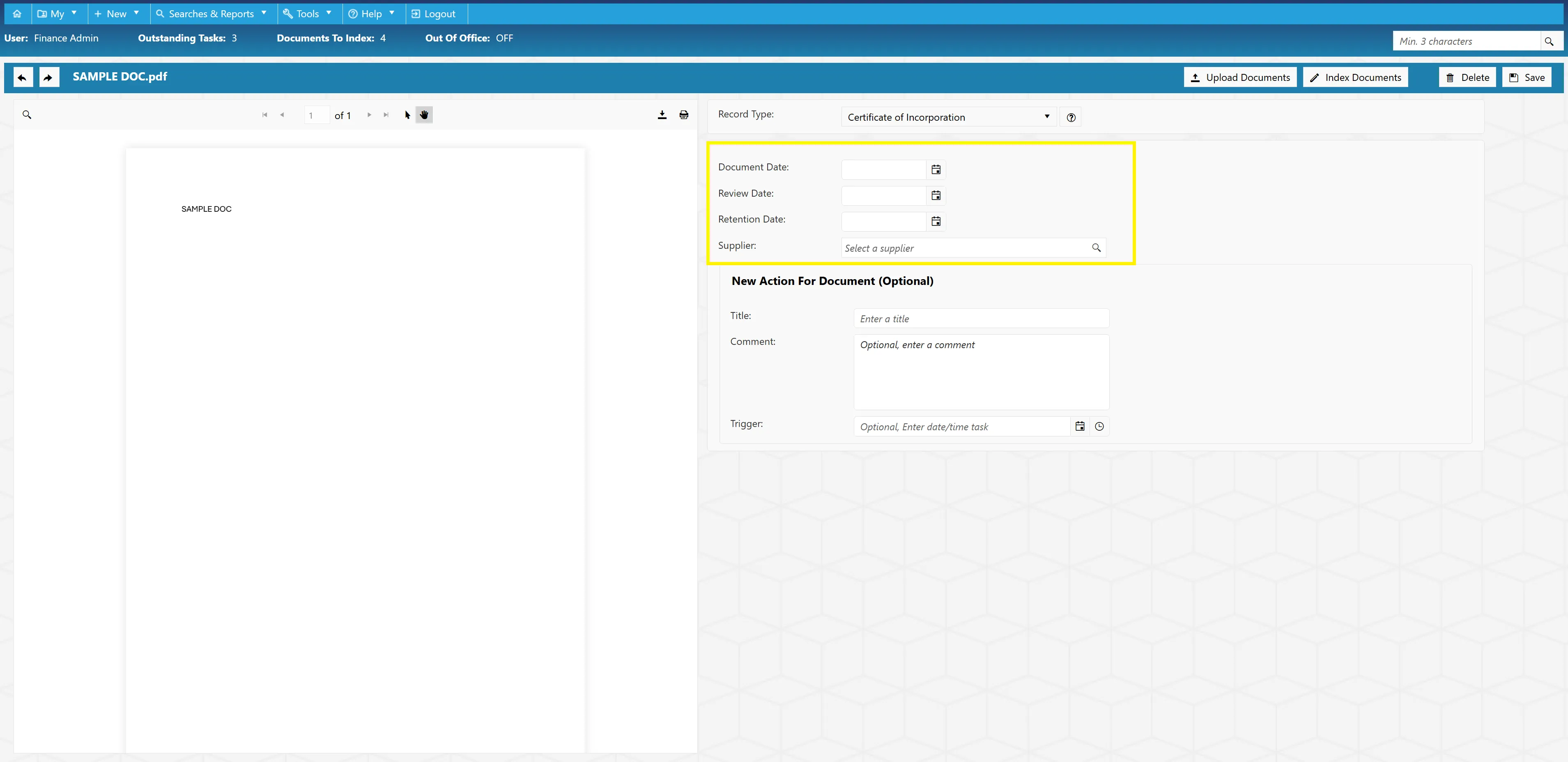Click the supplier search magnifier icon
Screen dimensions: 1568x762
coord(1096,248)
